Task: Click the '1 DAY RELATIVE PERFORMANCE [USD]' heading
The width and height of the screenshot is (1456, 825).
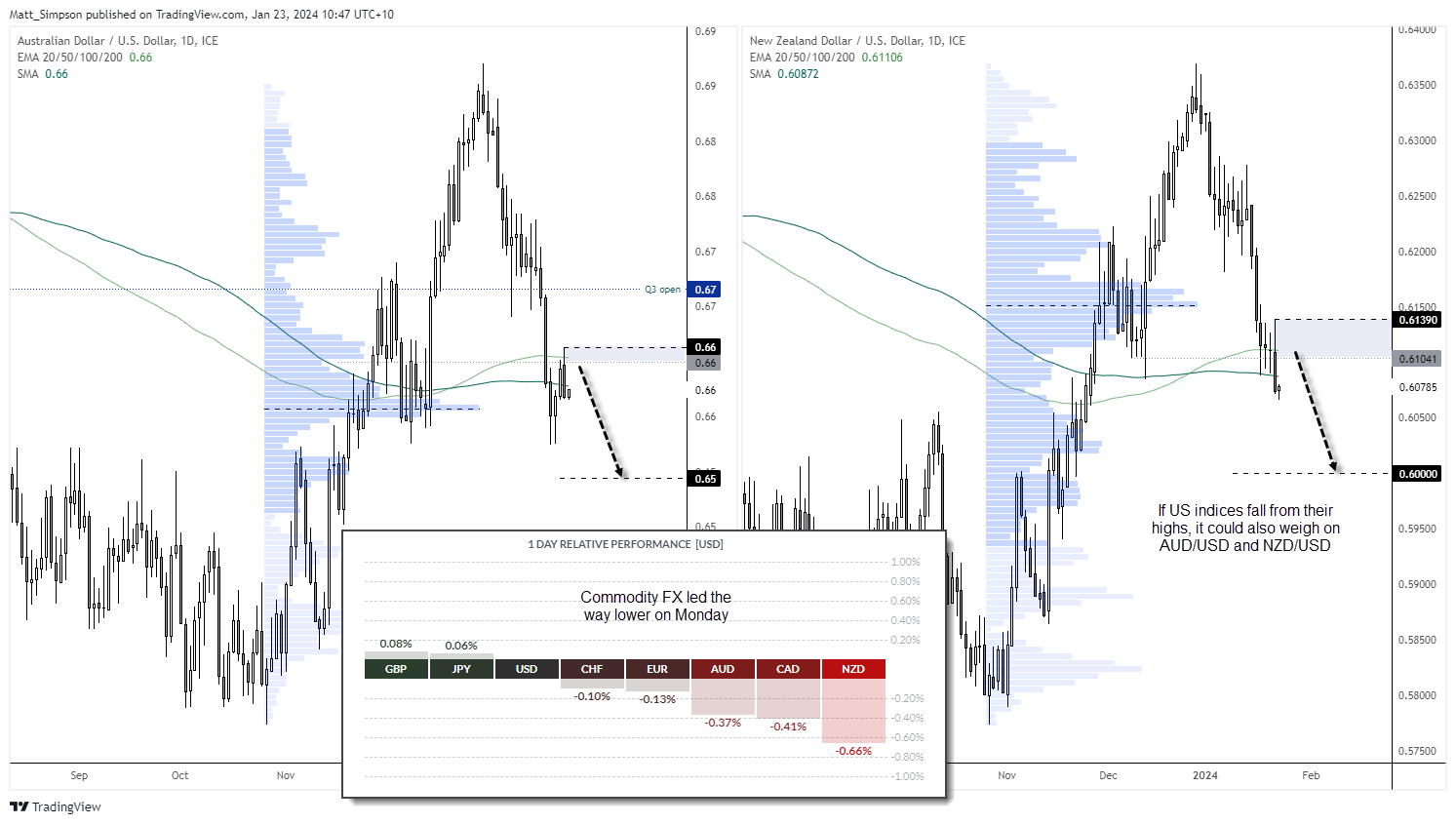Action: (x=625, y=544)
